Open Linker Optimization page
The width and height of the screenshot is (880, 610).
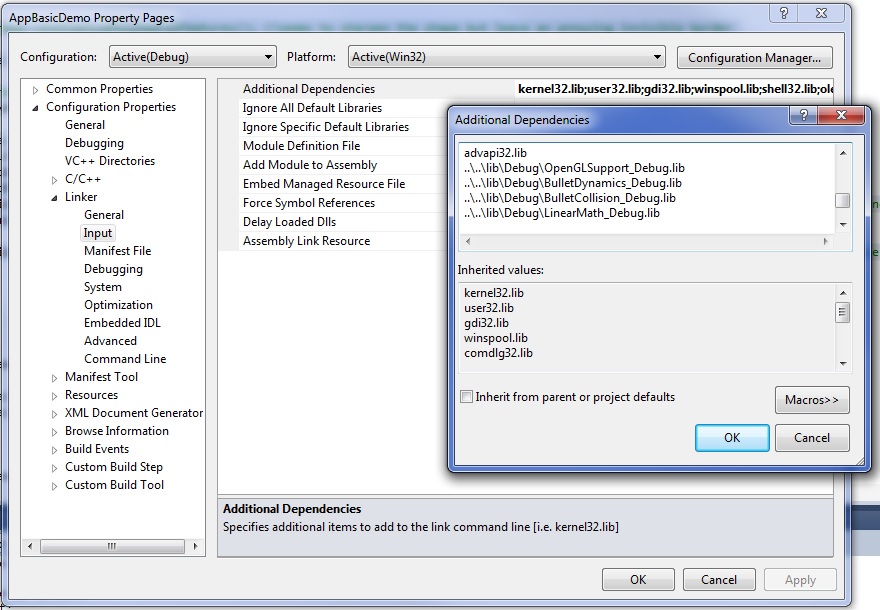pyautogui.click(x=118, y=305)
